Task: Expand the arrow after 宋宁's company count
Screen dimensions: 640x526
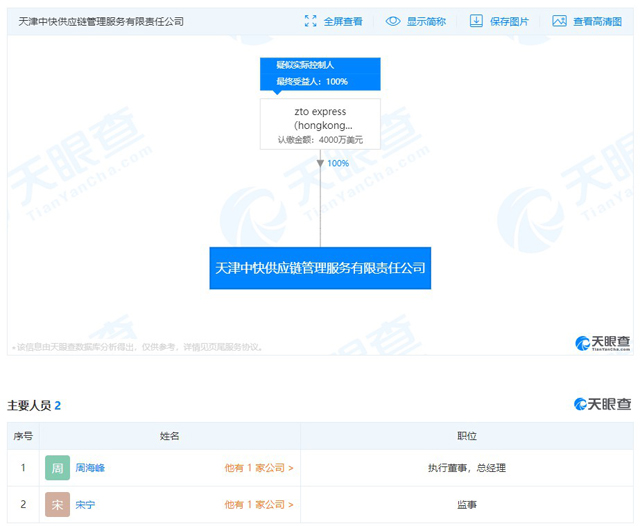Action: (x=291, y=505)
